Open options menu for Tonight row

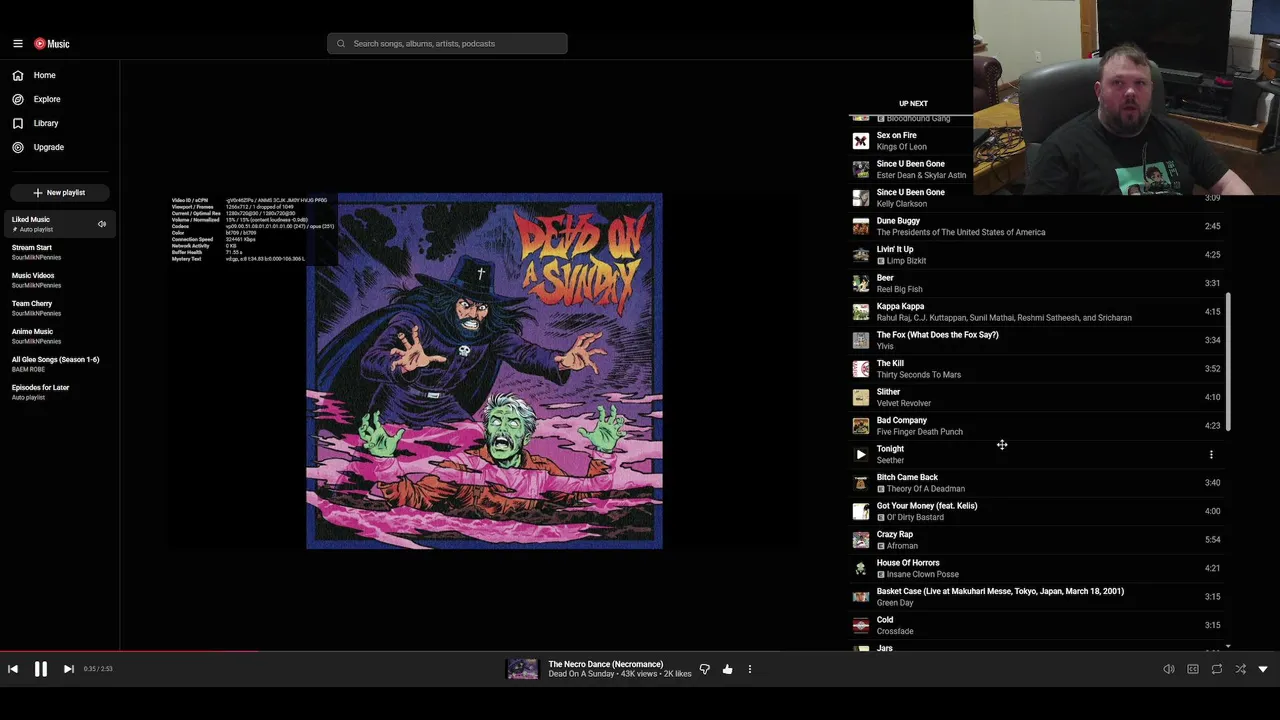(x=1211, y=454)
